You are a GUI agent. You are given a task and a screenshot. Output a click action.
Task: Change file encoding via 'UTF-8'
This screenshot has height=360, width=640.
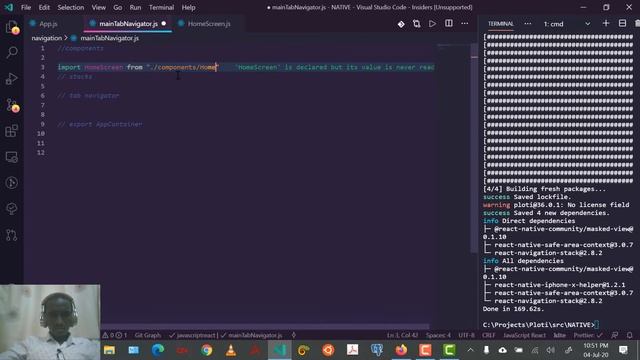tap(467, 336)
